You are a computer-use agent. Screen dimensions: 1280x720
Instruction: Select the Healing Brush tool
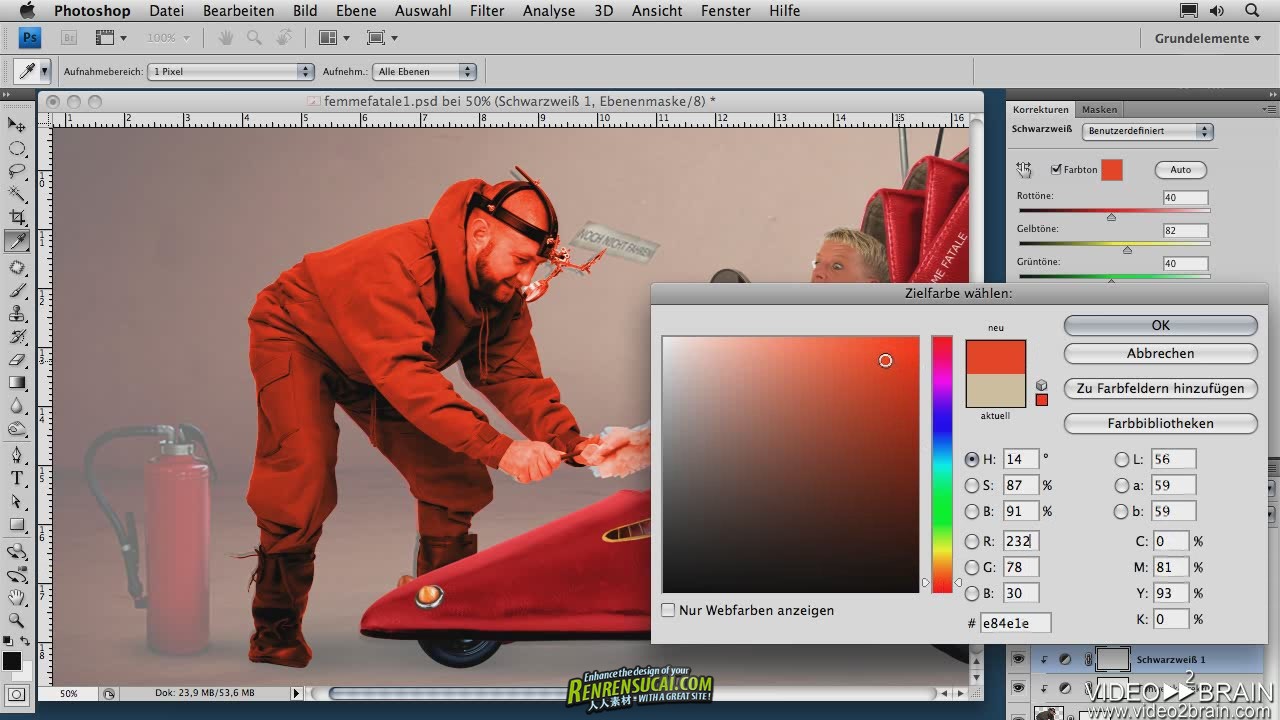point(17,267)
